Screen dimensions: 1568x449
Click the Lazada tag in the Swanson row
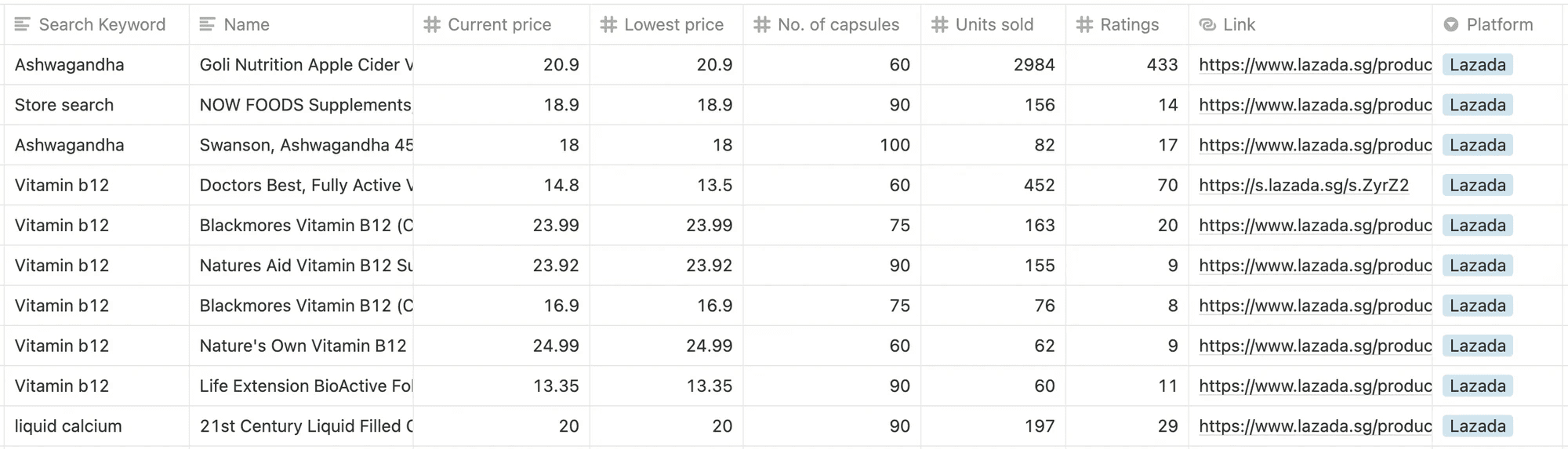(1477, 145)
